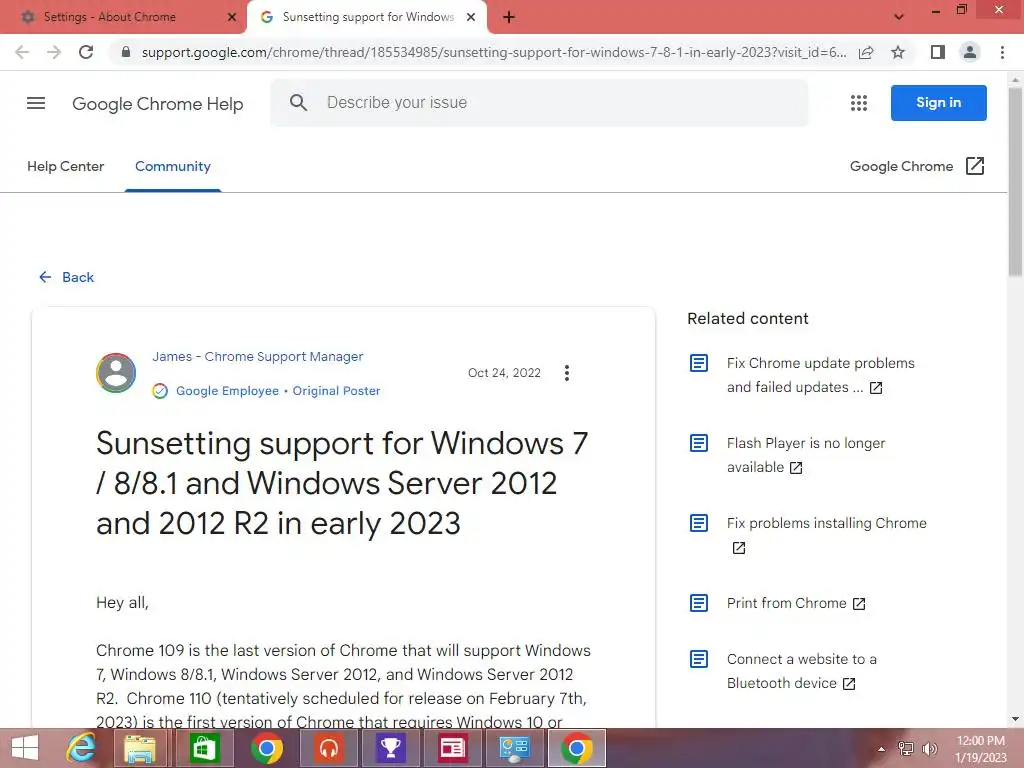Image resolution: width=1024 pixels, height=768 pixels.
Task: Open the Chrome side panel
Action: [938, 52]
